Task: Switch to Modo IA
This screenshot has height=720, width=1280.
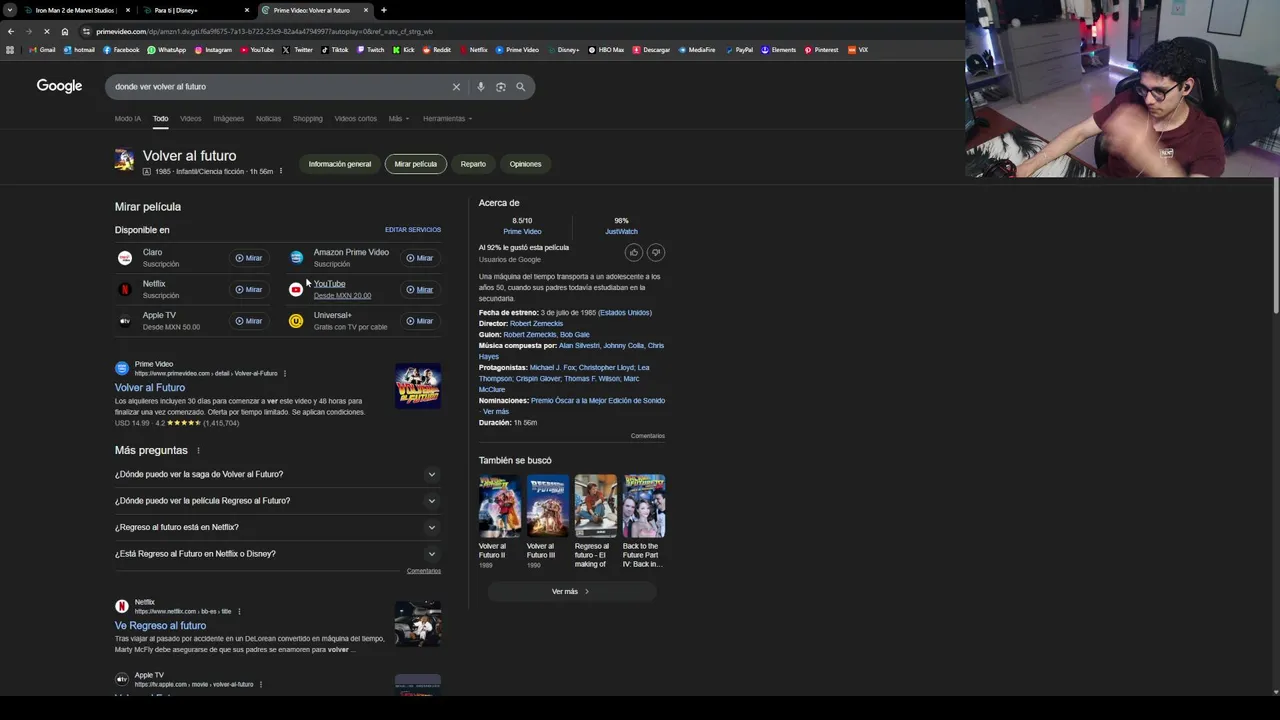Action: click(127, 118)
